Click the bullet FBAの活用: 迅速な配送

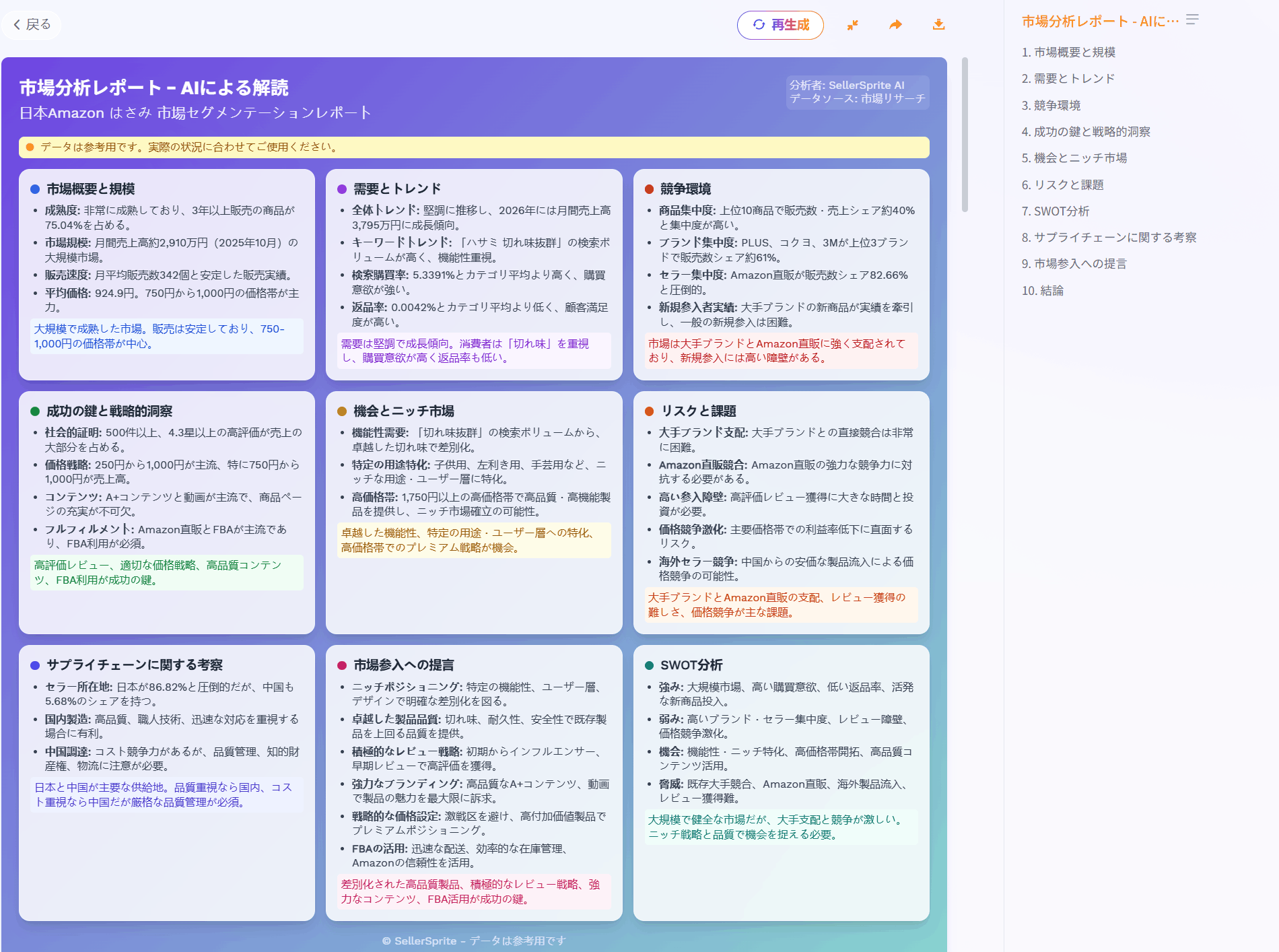pyautogui.click(x=460, y=856)
